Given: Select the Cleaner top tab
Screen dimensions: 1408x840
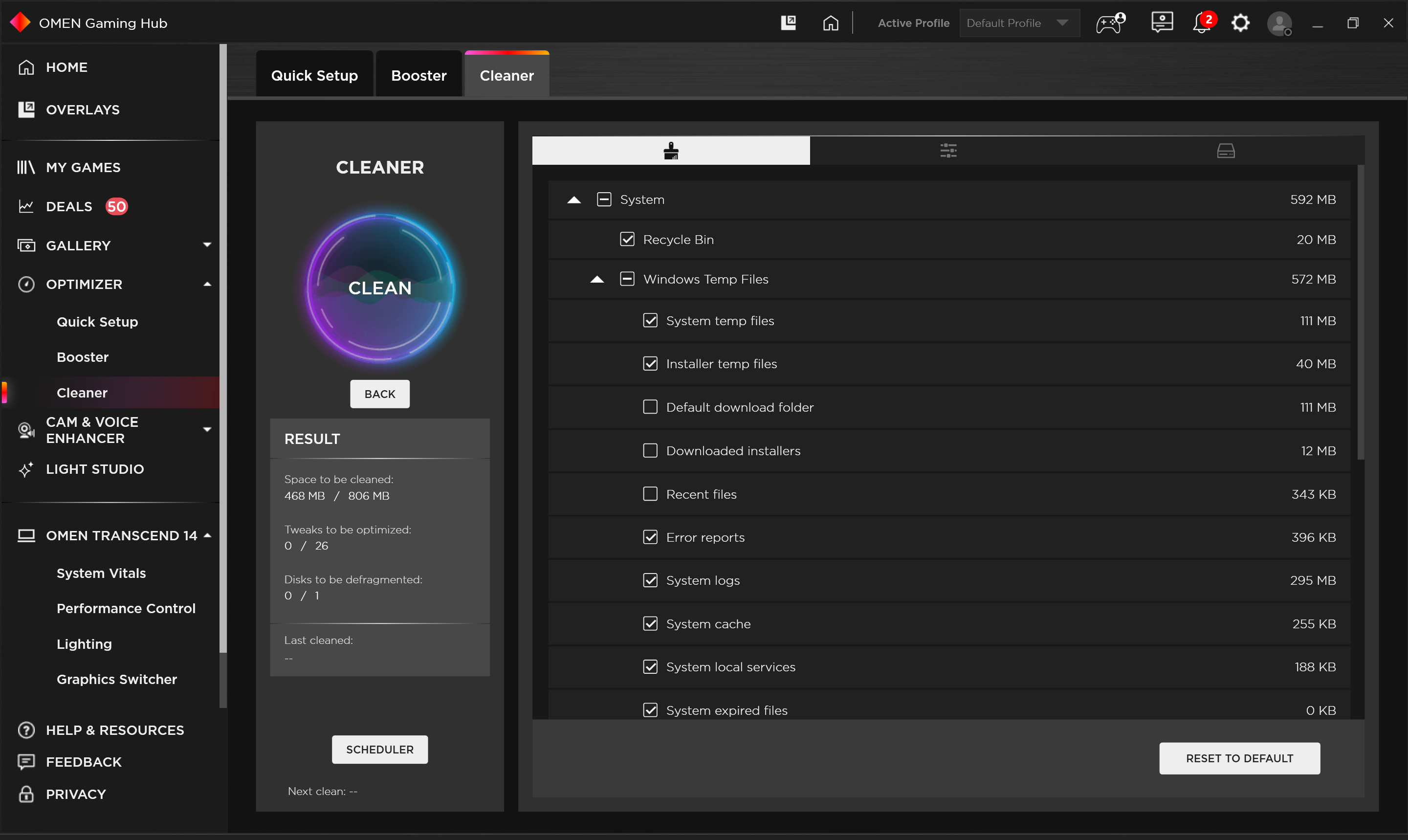Looking at the screenshot, I should tap(506, 75).
